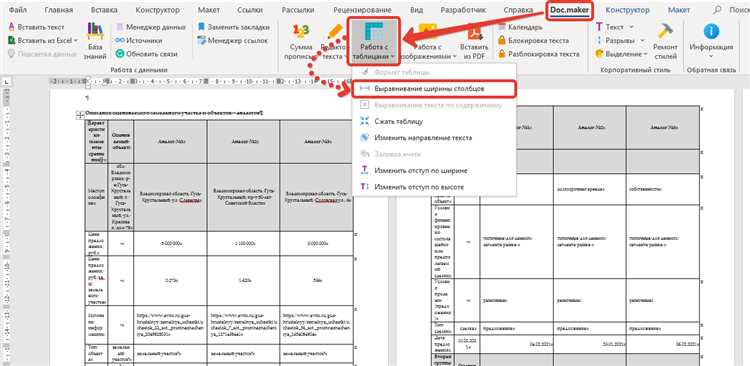Click the Заменить закладки button
Viewport: 750px width, 366px height.
(x=233, y=27)
